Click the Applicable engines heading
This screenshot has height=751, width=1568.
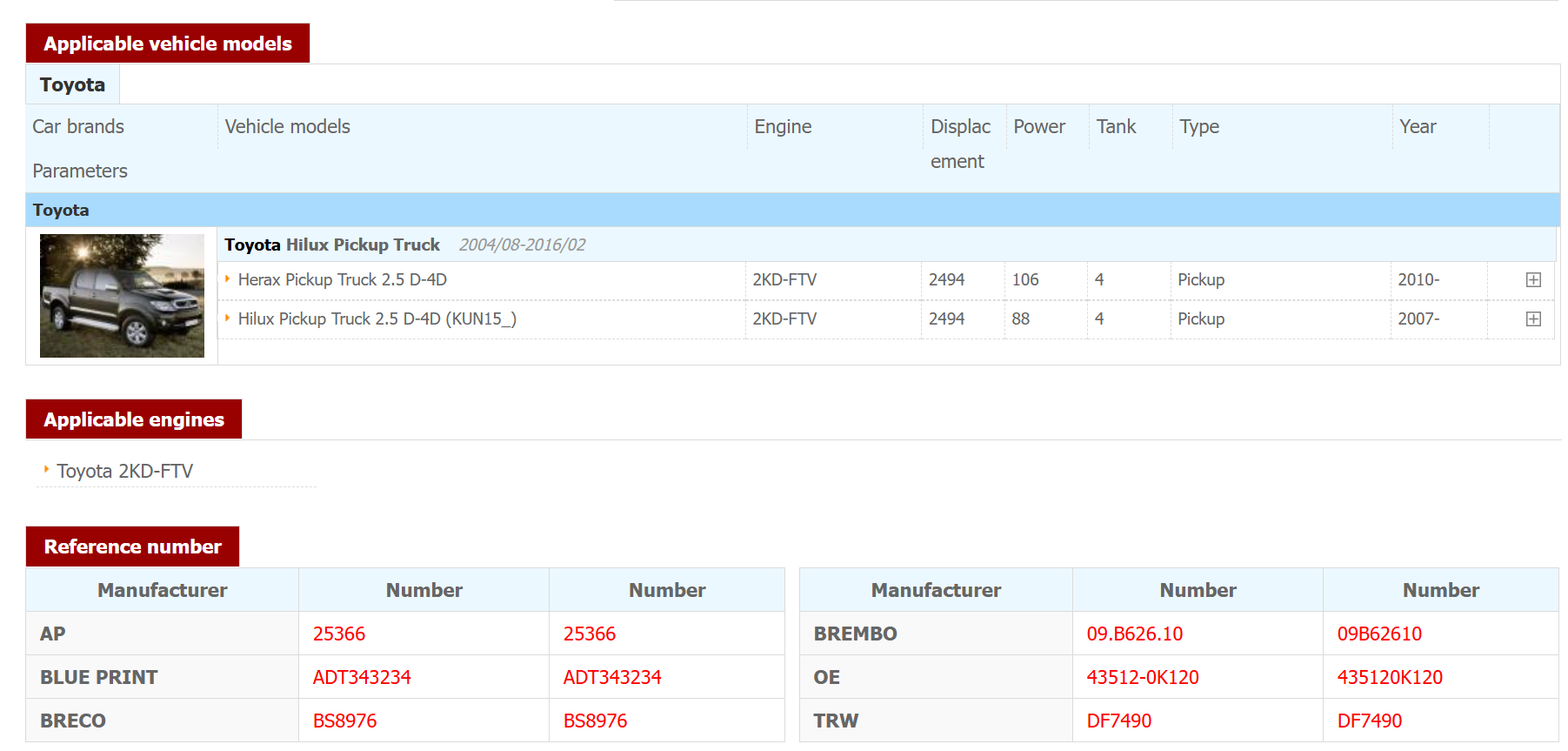point(134,419)
